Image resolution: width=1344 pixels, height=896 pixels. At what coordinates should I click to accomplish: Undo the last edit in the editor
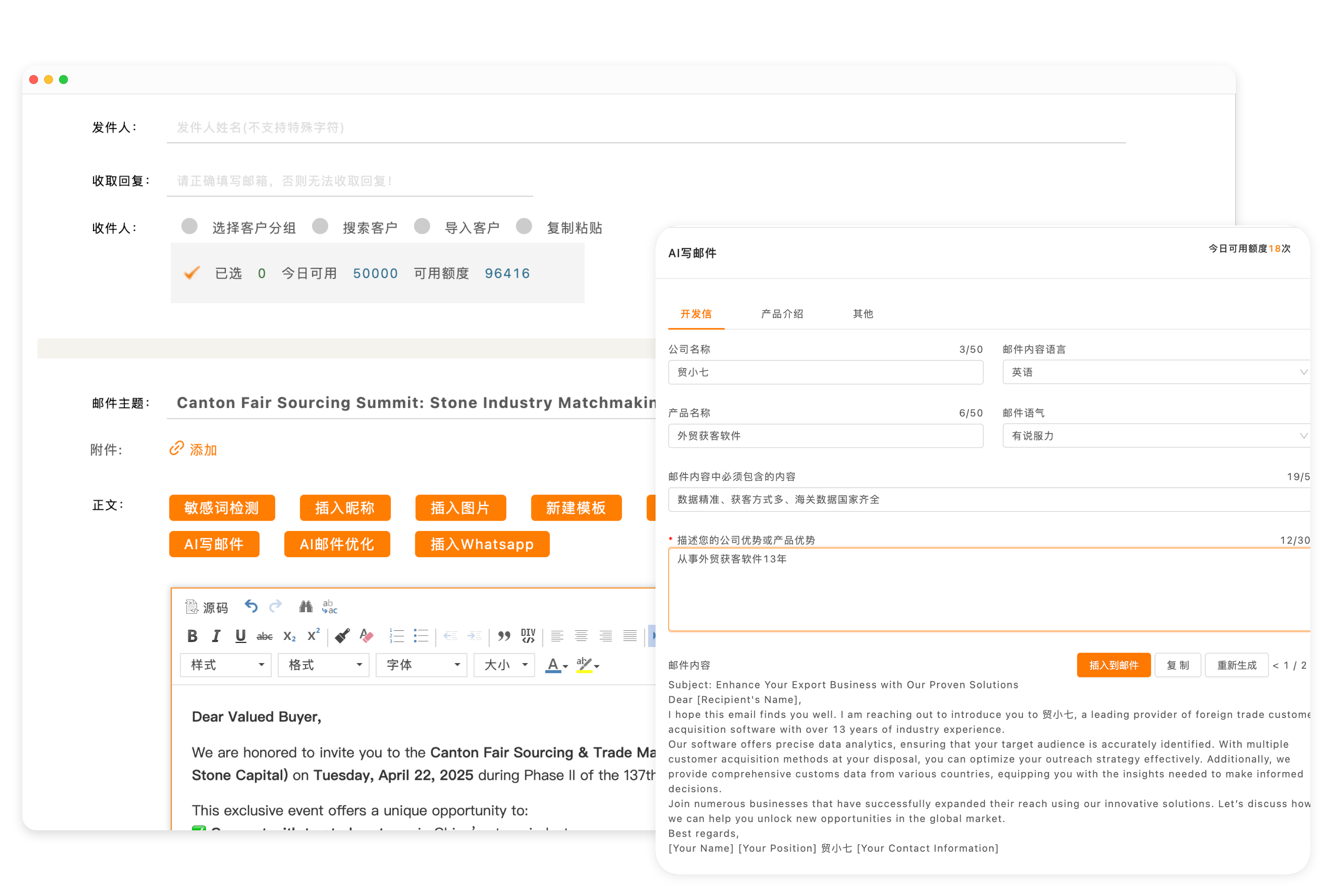coord(251,606)
